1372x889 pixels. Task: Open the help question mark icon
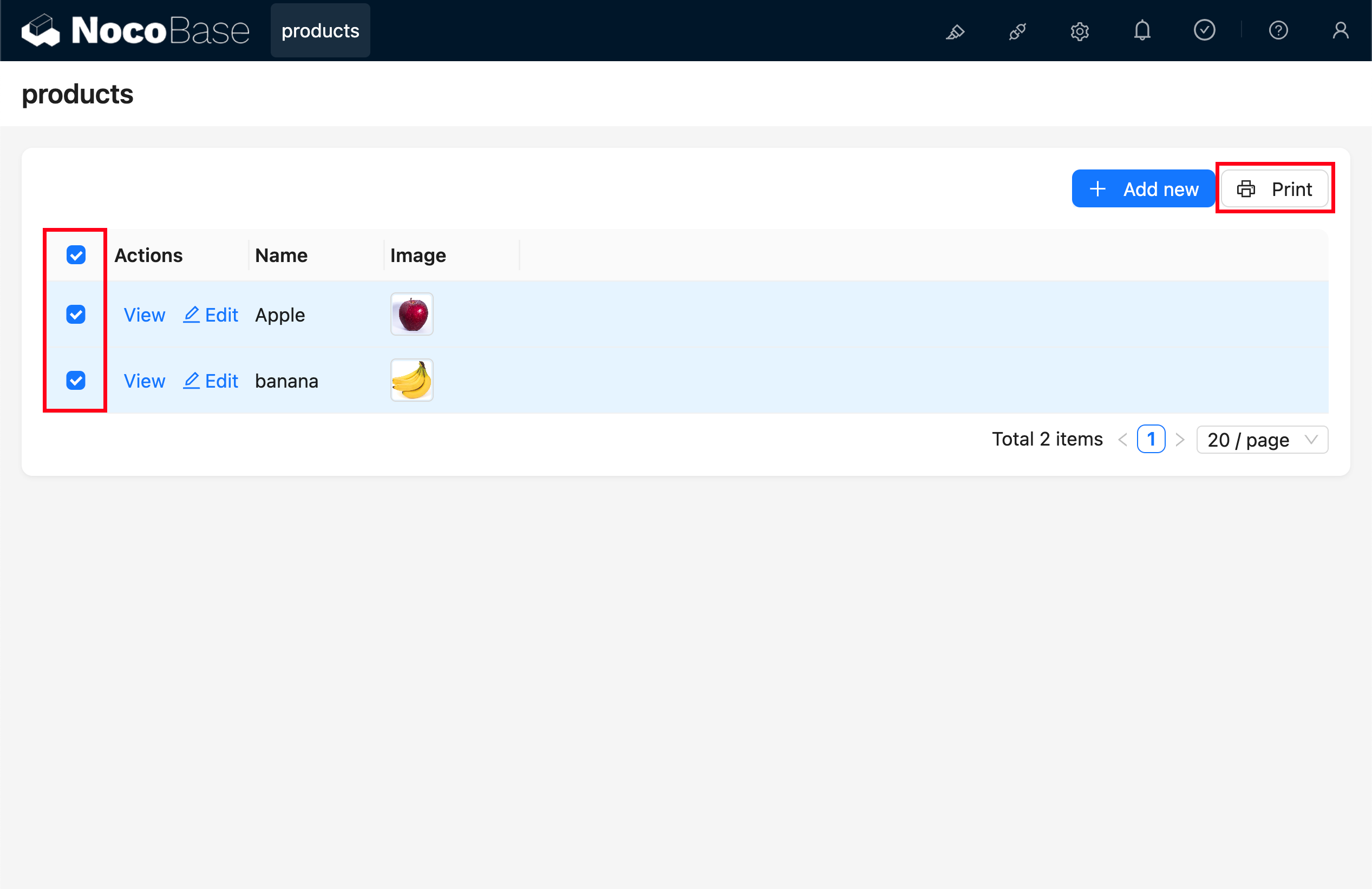click(1278, 30)
